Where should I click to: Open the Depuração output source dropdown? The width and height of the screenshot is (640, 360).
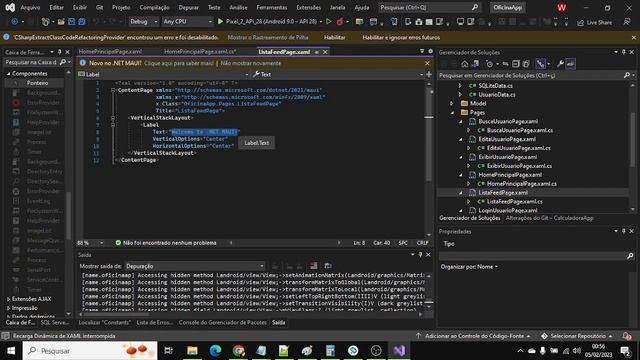click(x=195, y=266)
